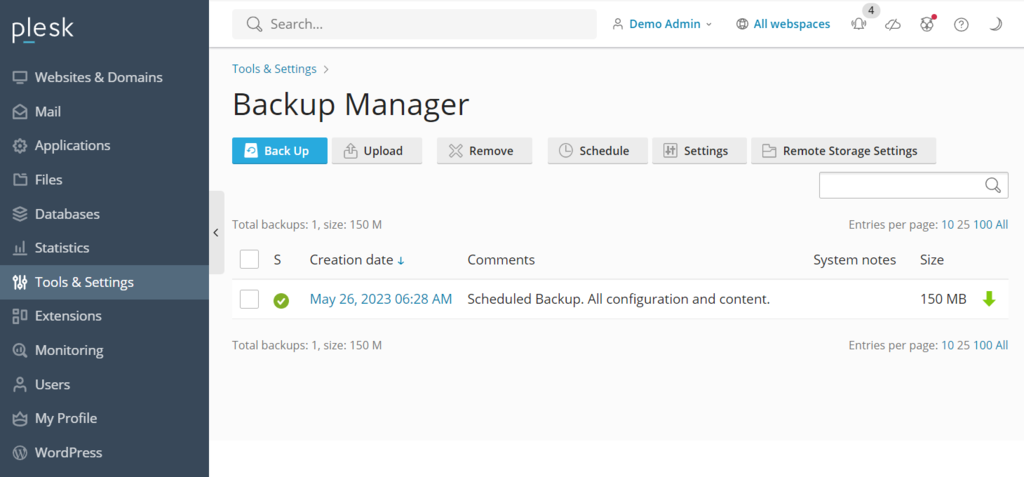Click the Back Up button
The image size is (1024, 477).
[279, 151]
